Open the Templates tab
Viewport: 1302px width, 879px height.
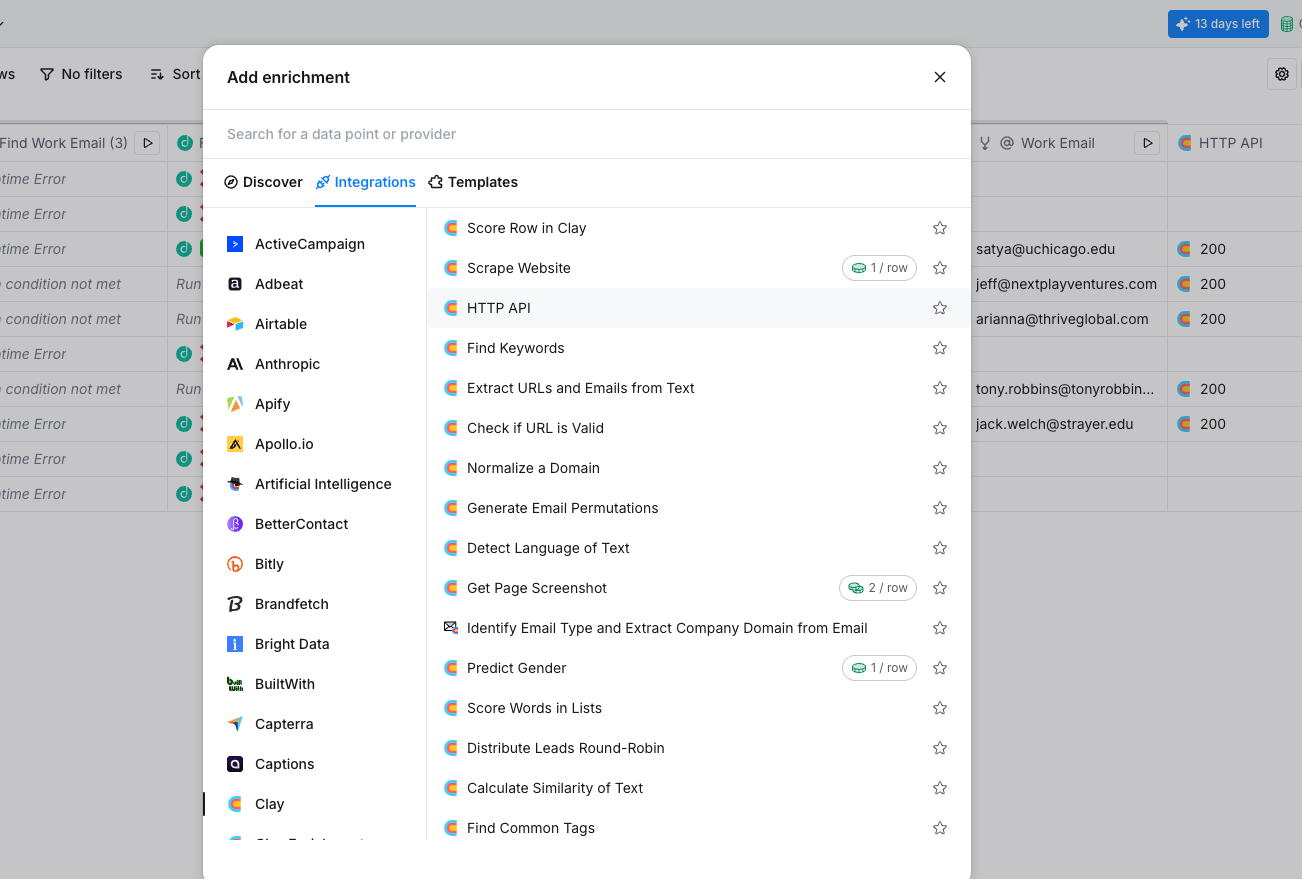(x=473, y=182)
